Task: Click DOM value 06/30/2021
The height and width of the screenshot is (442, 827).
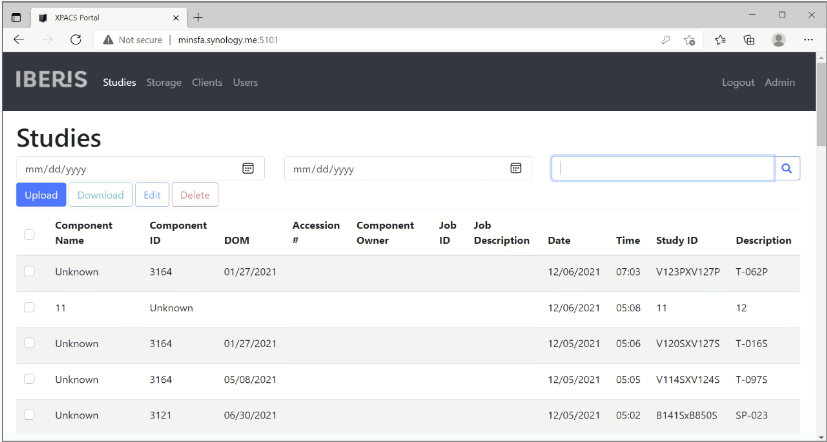Action: point(250,415)
